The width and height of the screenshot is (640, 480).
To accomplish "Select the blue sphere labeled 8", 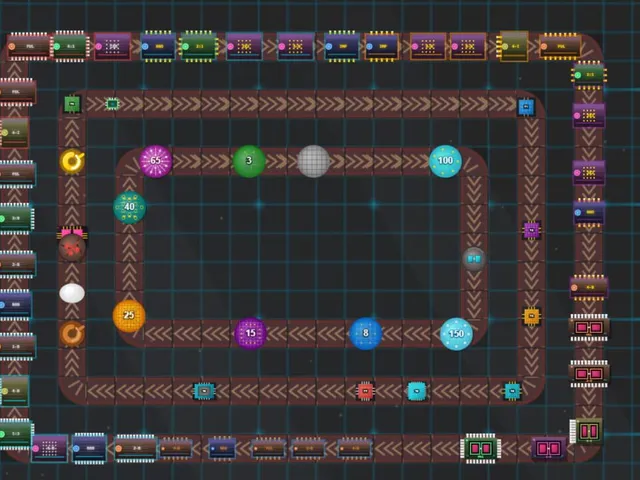I will [366, 333].
